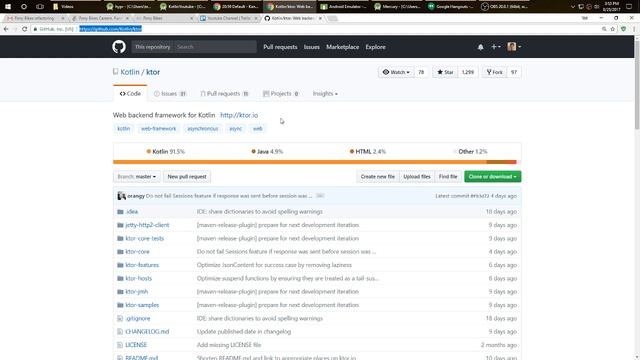Image resolution: width=640 pixels, height=360 pixels.
Task: Open GitHub home via Octocat logo
Action: (x=119, y=47)
